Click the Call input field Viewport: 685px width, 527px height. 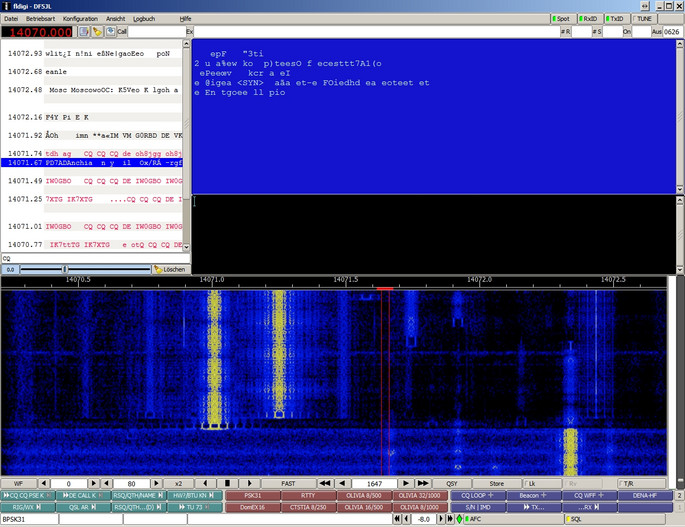coord(157,31)
